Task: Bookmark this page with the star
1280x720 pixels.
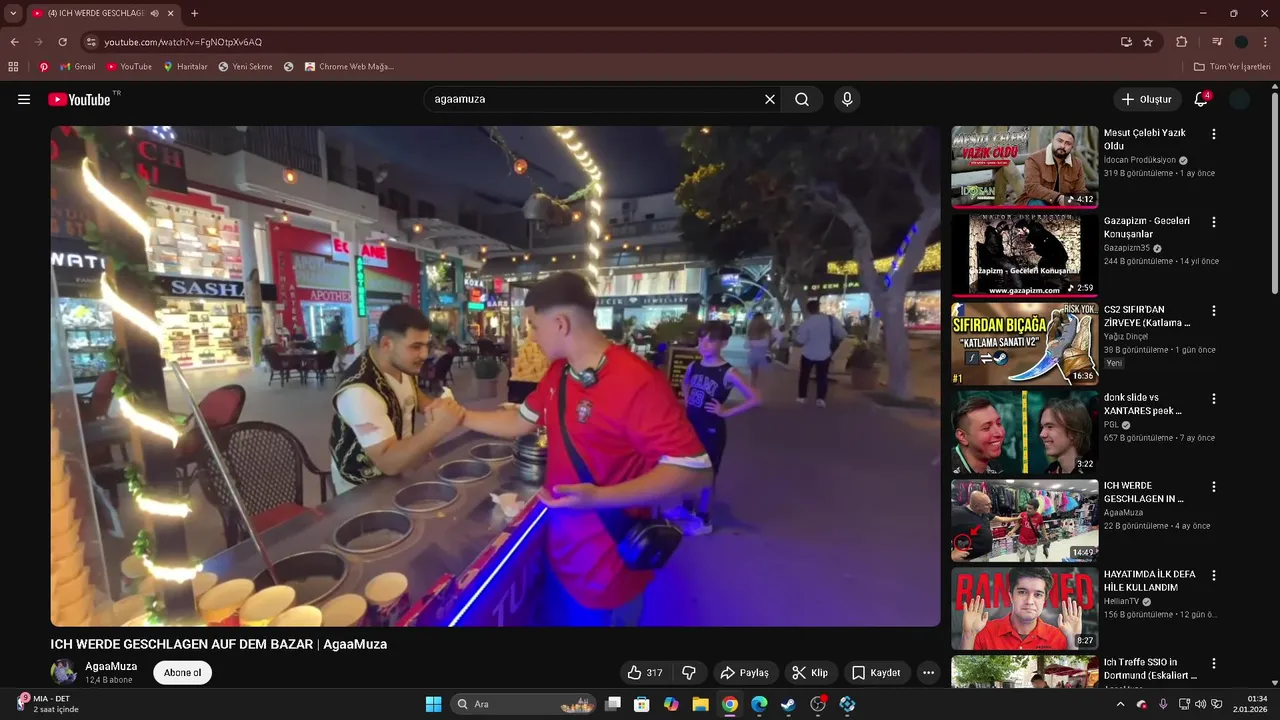Action: 1148,42
